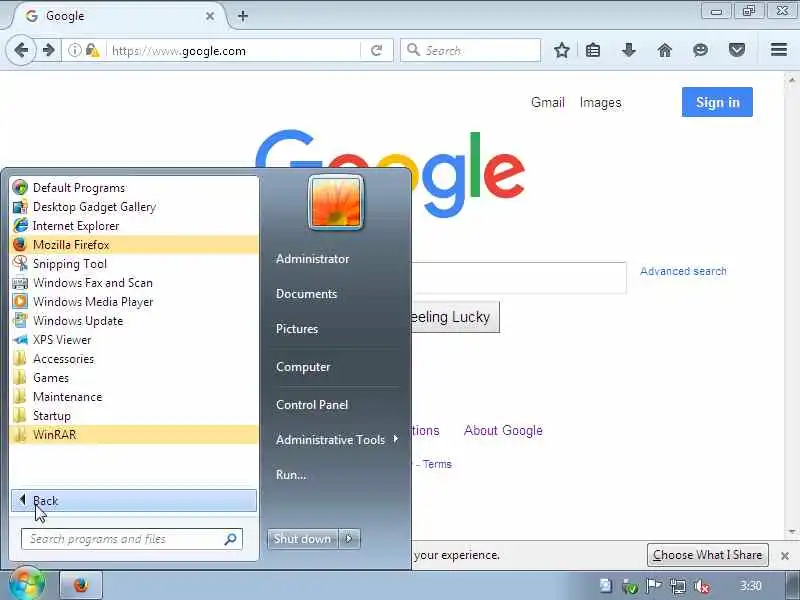The height and width of the screenshot is (600, 800).
Task: Click the Search programs and files box
Action: pyautogui.click(x=132, y=539)
